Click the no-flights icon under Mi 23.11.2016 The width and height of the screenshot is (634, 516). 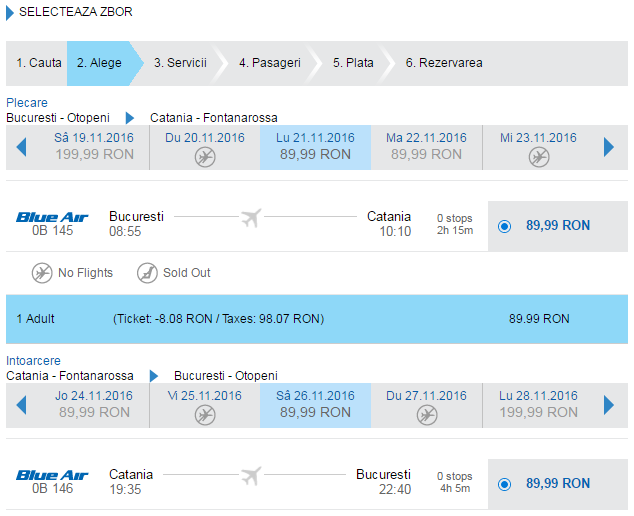pos(539,157)
